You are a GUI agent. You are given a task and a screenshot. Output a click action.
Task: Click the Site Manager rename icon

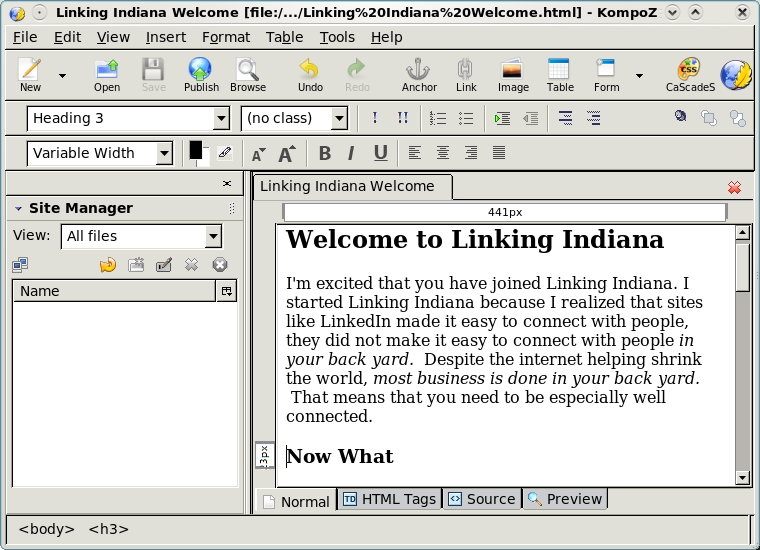point(164,265)
